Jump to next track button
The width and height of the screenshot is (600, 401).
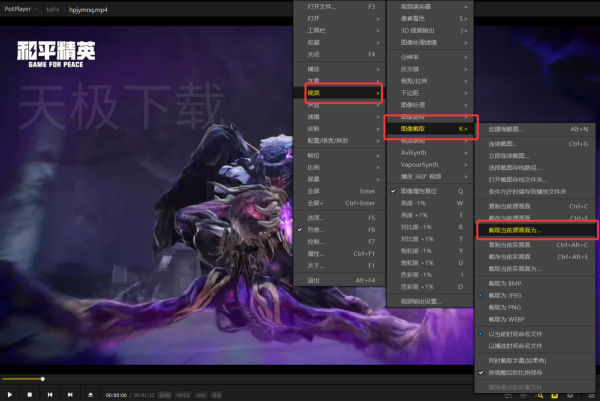pos(70,394)
